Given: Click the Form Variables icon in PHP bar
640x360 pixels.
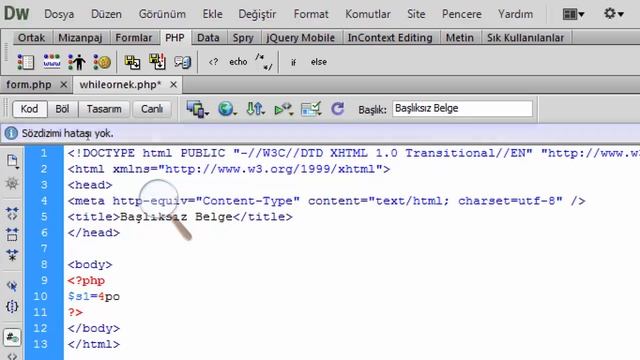Looking at the screenshot, I should click(26, 62).
